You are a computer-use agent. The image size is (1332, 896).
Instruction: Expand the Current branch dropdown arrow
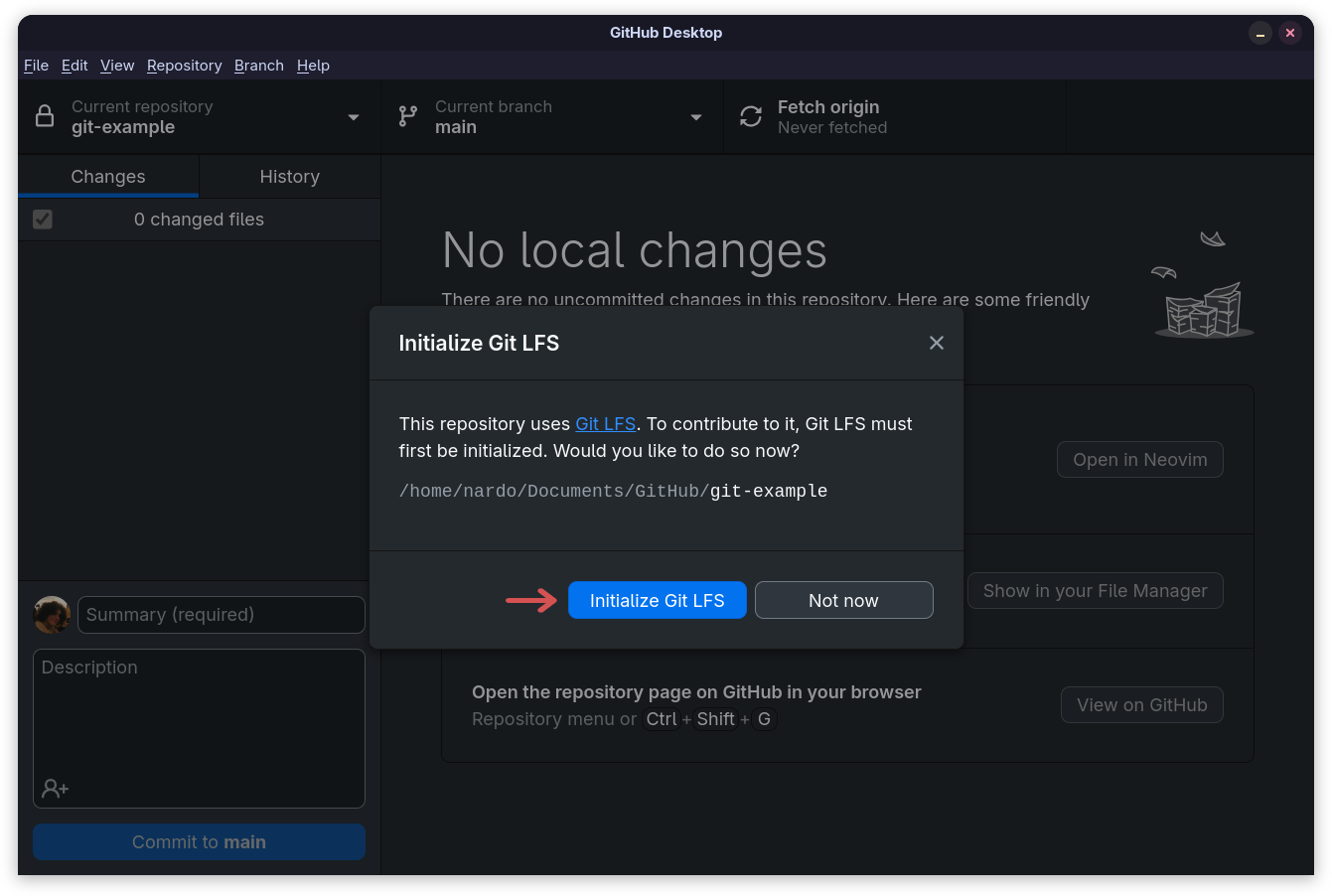(x=696, y=117)
